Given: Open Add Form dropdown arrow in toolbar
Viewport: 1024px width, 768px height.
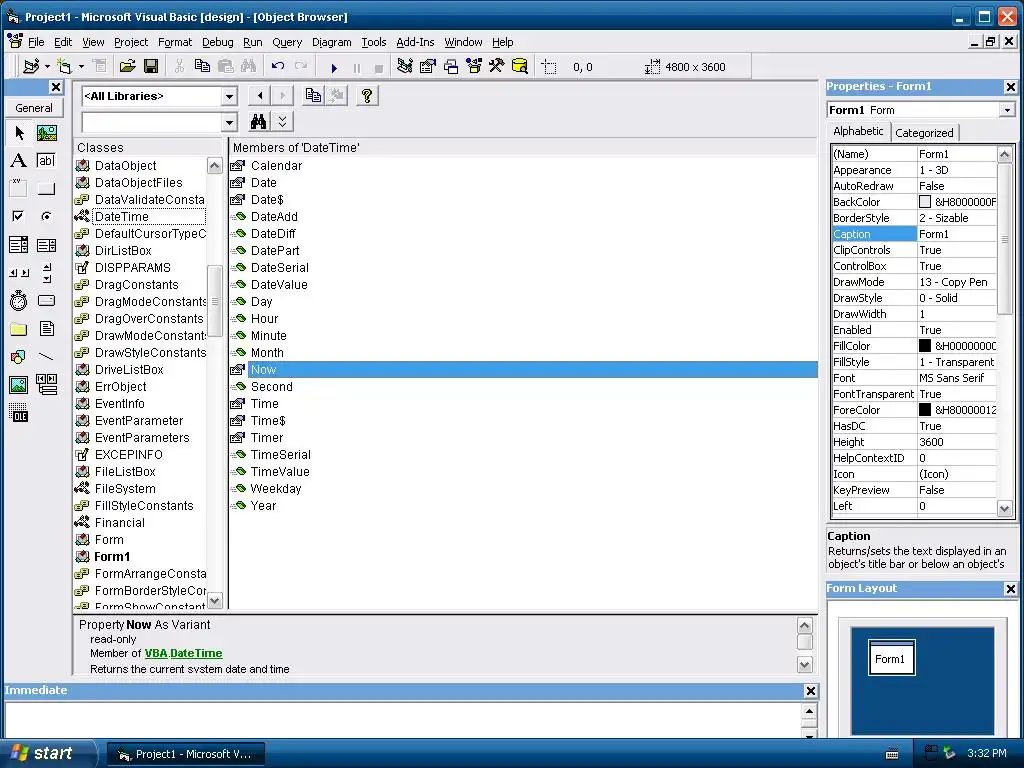Looking at the screenshot, I should pyautogui.click(x=82, y=67).
